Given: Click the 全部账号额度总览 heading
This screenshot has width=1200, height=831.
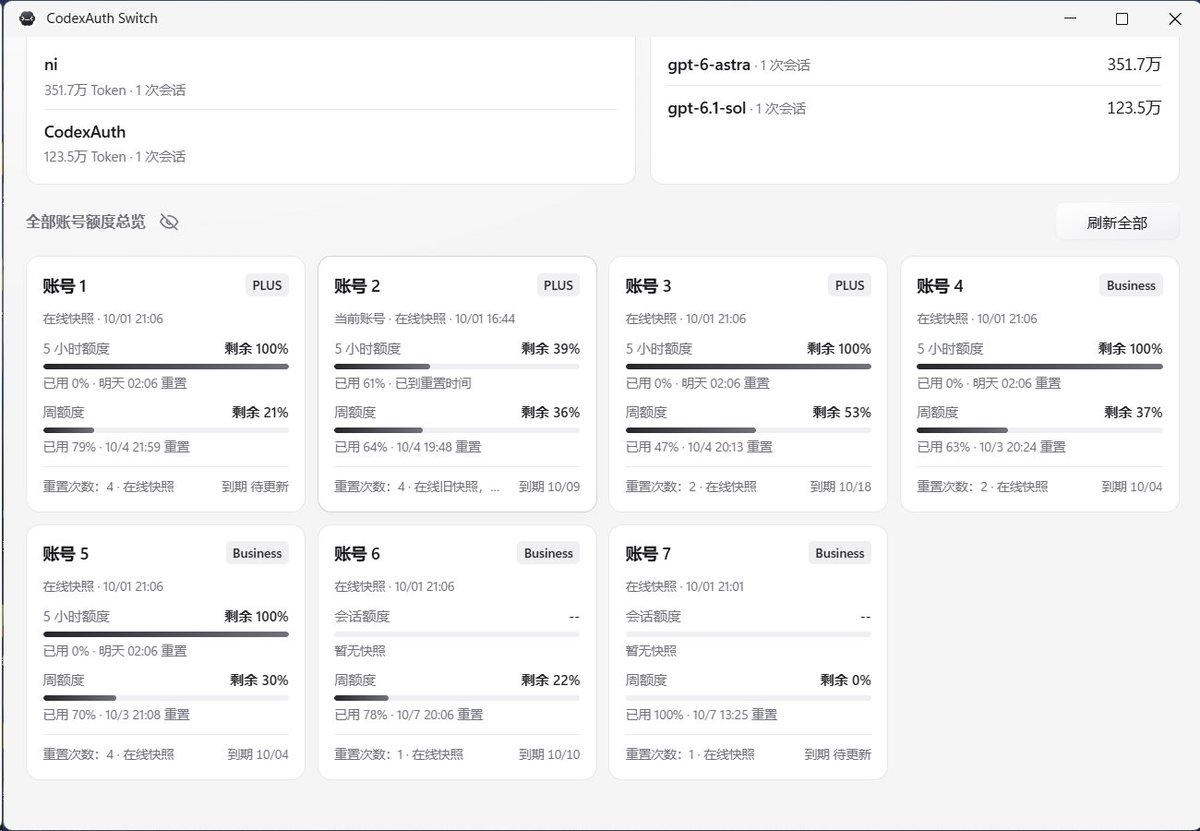Looking at the screenshot, I should (x=86, y=222).
